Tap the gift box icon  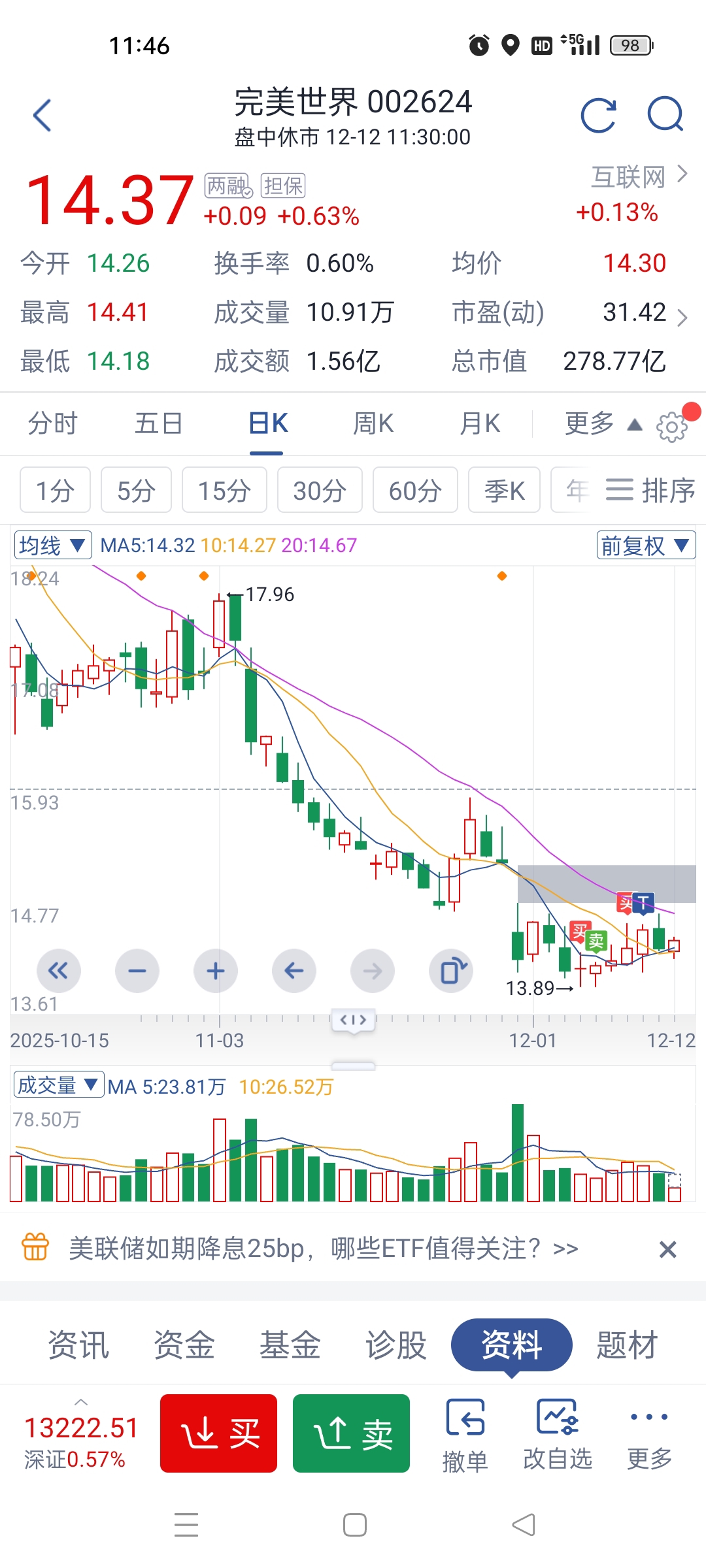coord(35,1247)
